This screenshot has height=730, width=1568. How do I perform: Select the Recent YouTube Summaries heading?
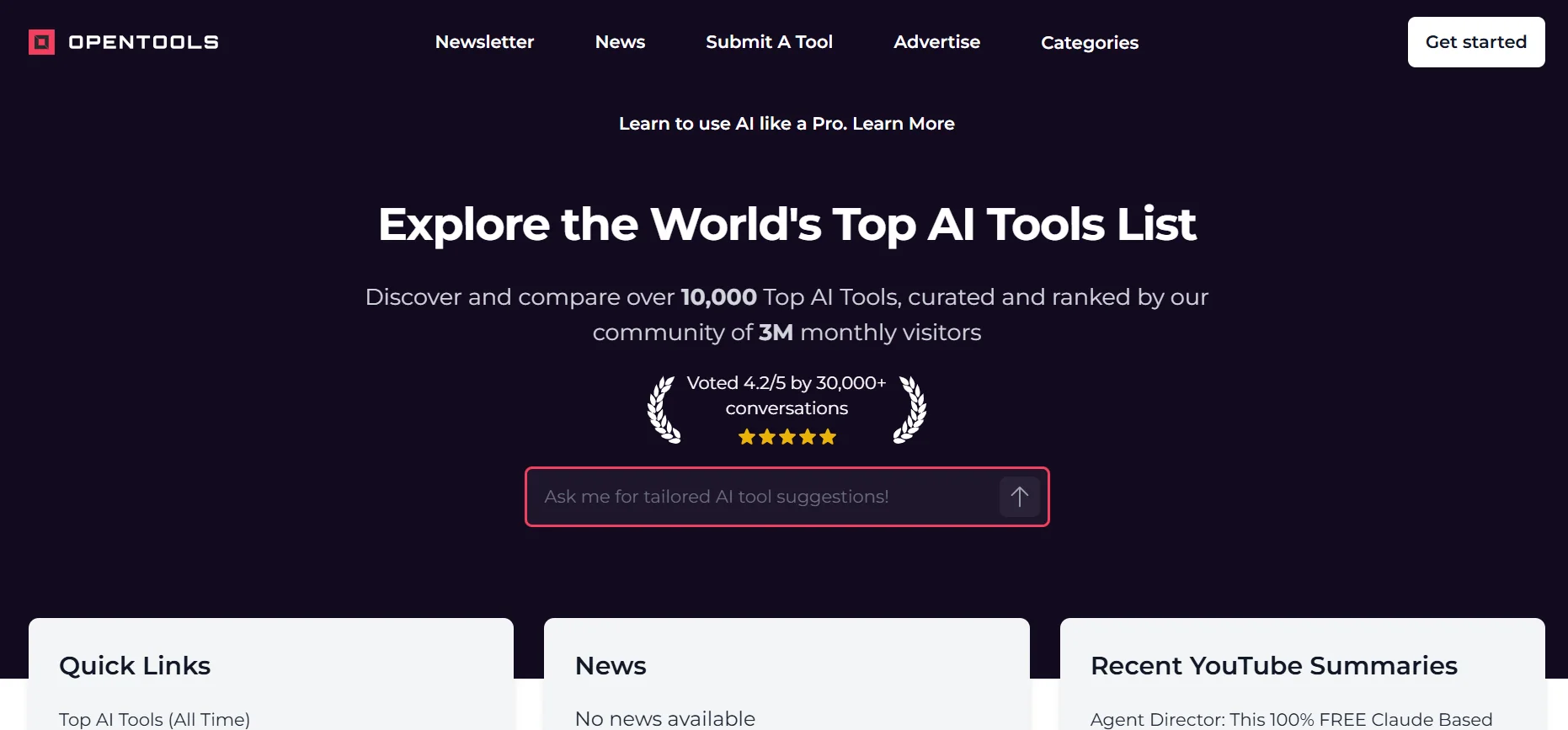[1273, 666]
